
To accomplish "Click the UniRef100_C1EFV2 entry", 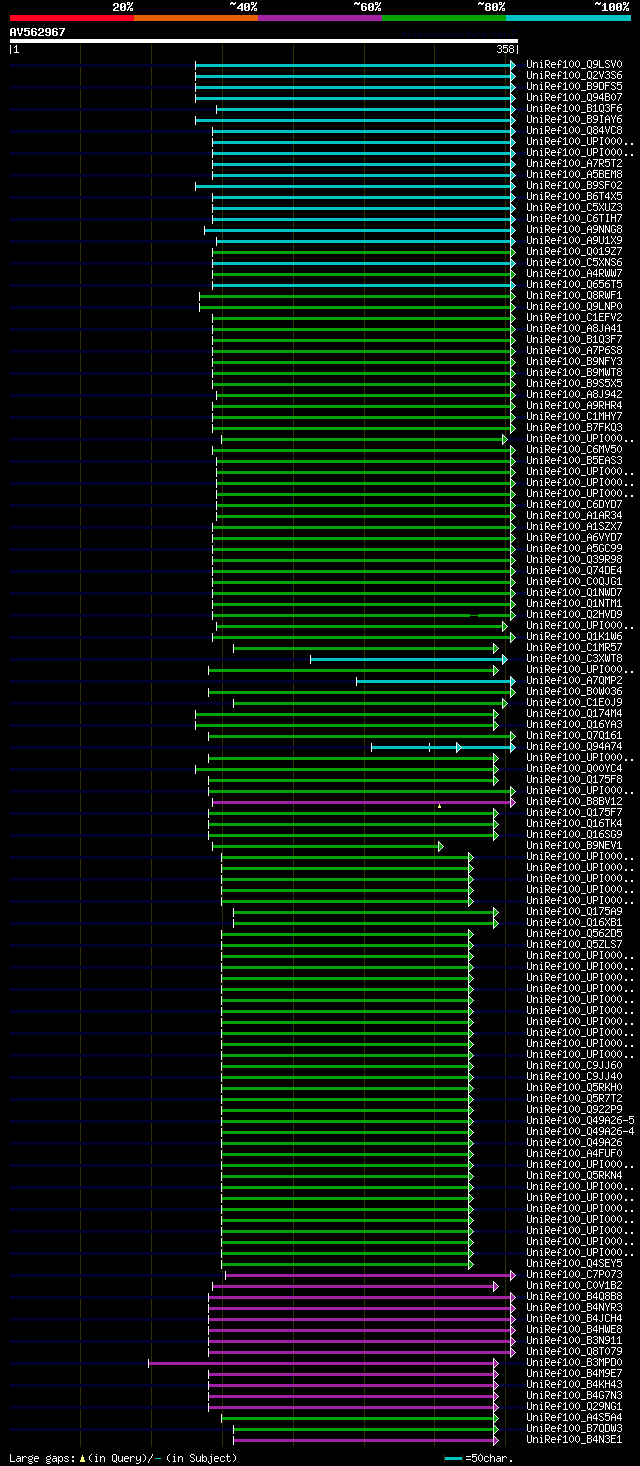I will (x=574, y=318).
